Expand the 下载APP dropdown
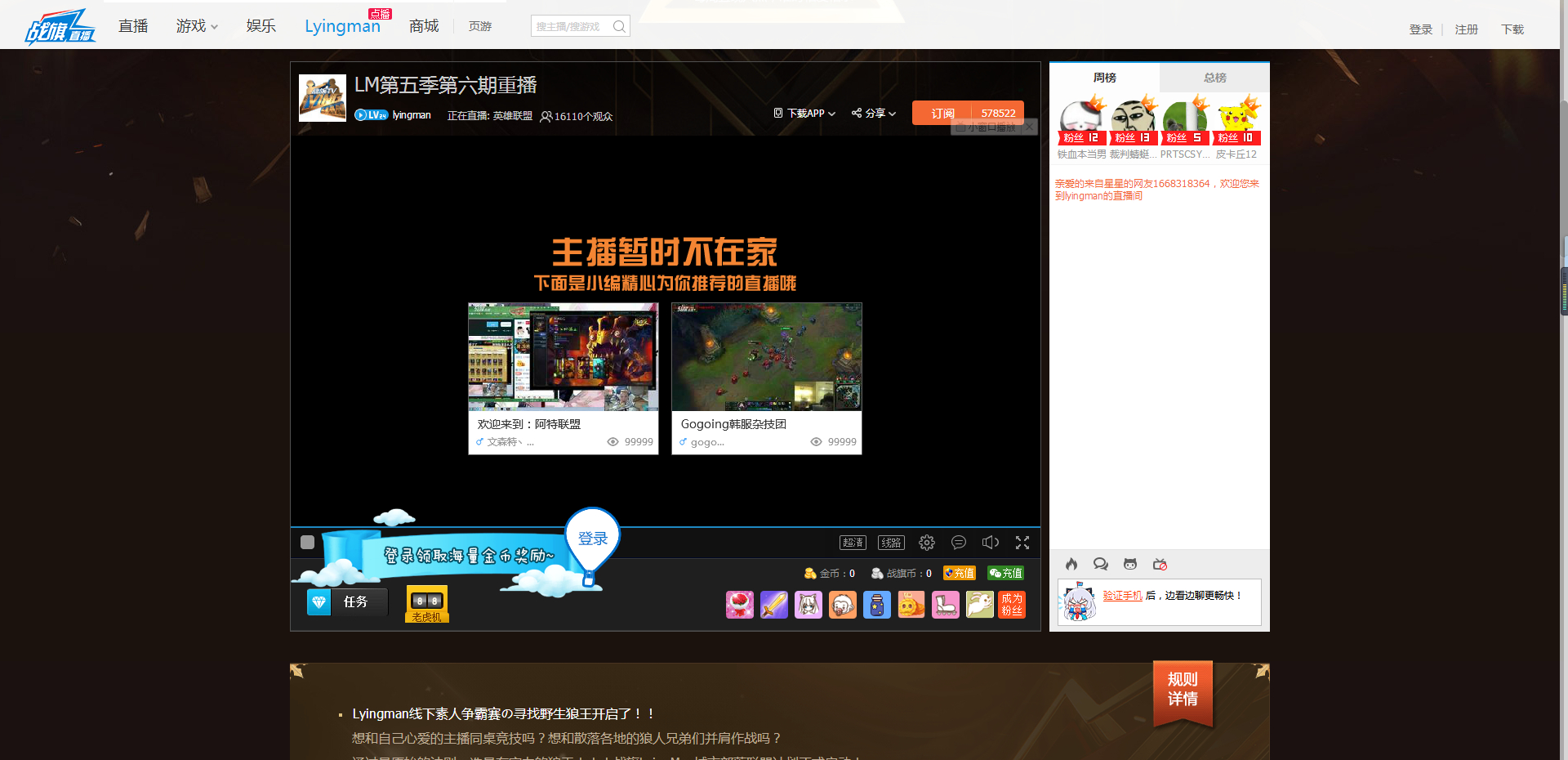Image resolution: width=1568 pixels, height=760 pixels. click(x=805, y=114)
